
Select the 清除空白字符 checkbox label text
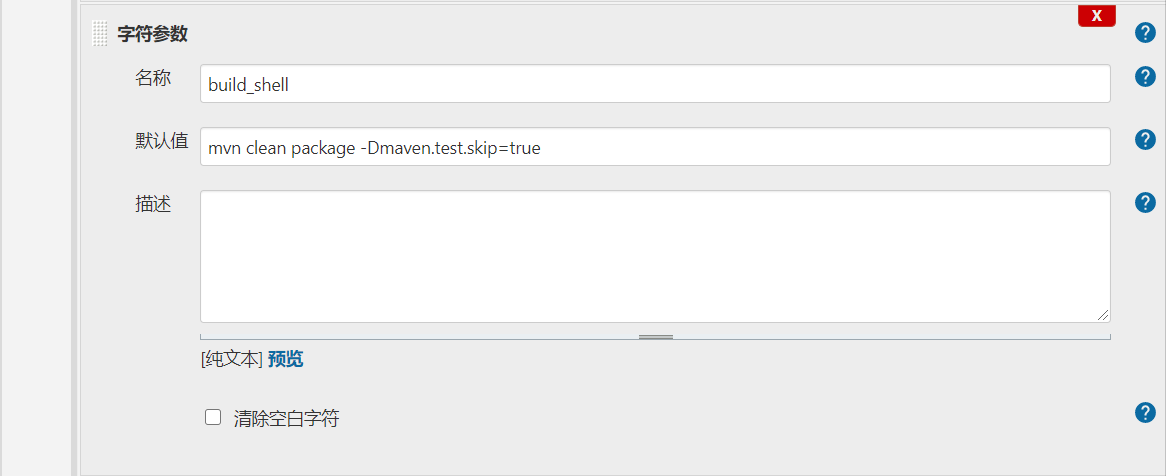[x=286, y=419]
